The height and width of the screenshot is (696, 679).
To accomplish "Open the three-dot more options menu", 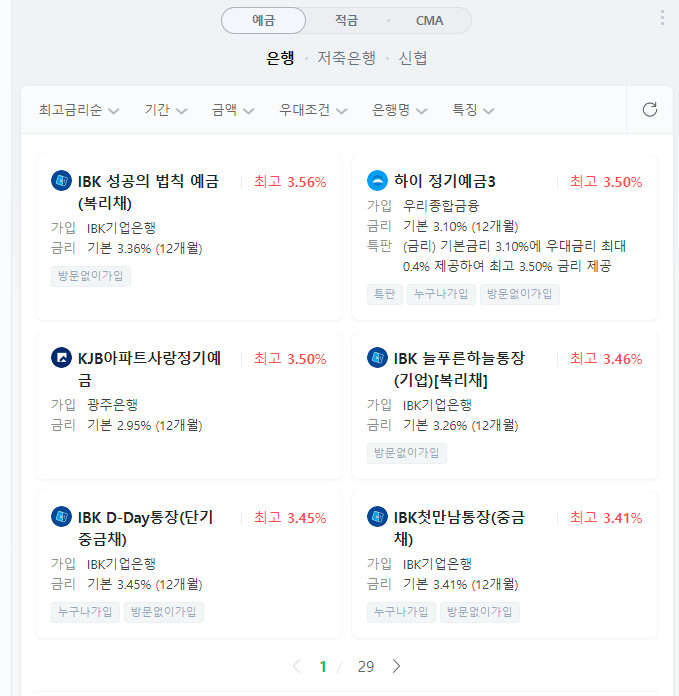I will click(x=662, y=18).
